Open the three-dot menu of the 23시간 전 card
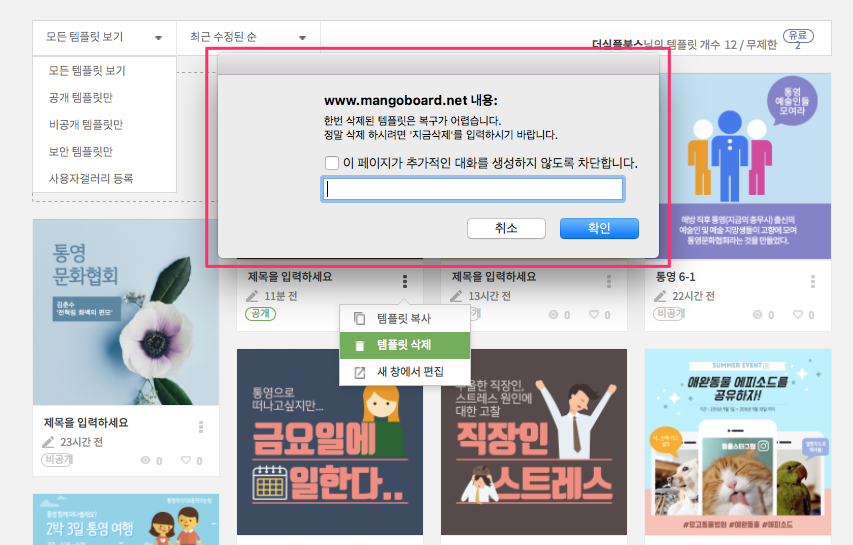The width and height of the screenshot is (853, 545). pyautogui.click(x=201, y=427)
